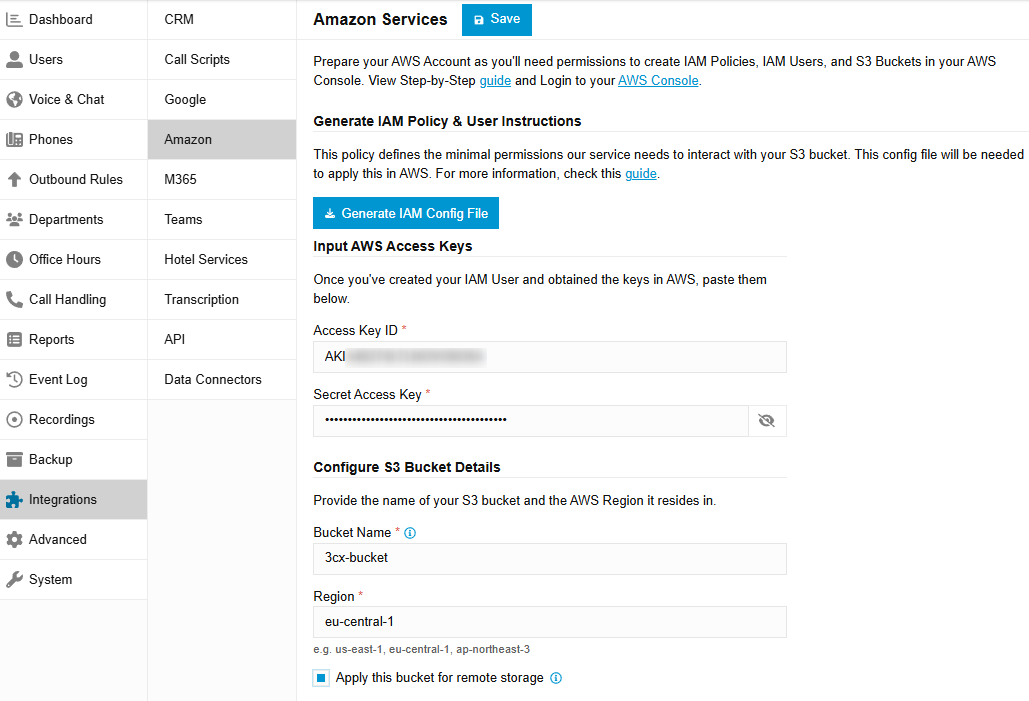Open Data Connectors in the submenu
This screenshot has width=1029, height=701.
[x=222, y=379]
